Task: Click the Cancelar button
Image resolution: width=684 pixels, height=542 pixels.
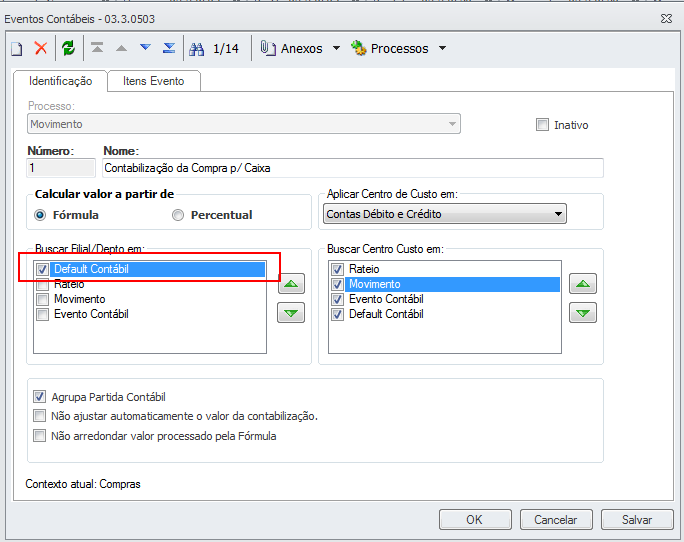Action: 556,520
